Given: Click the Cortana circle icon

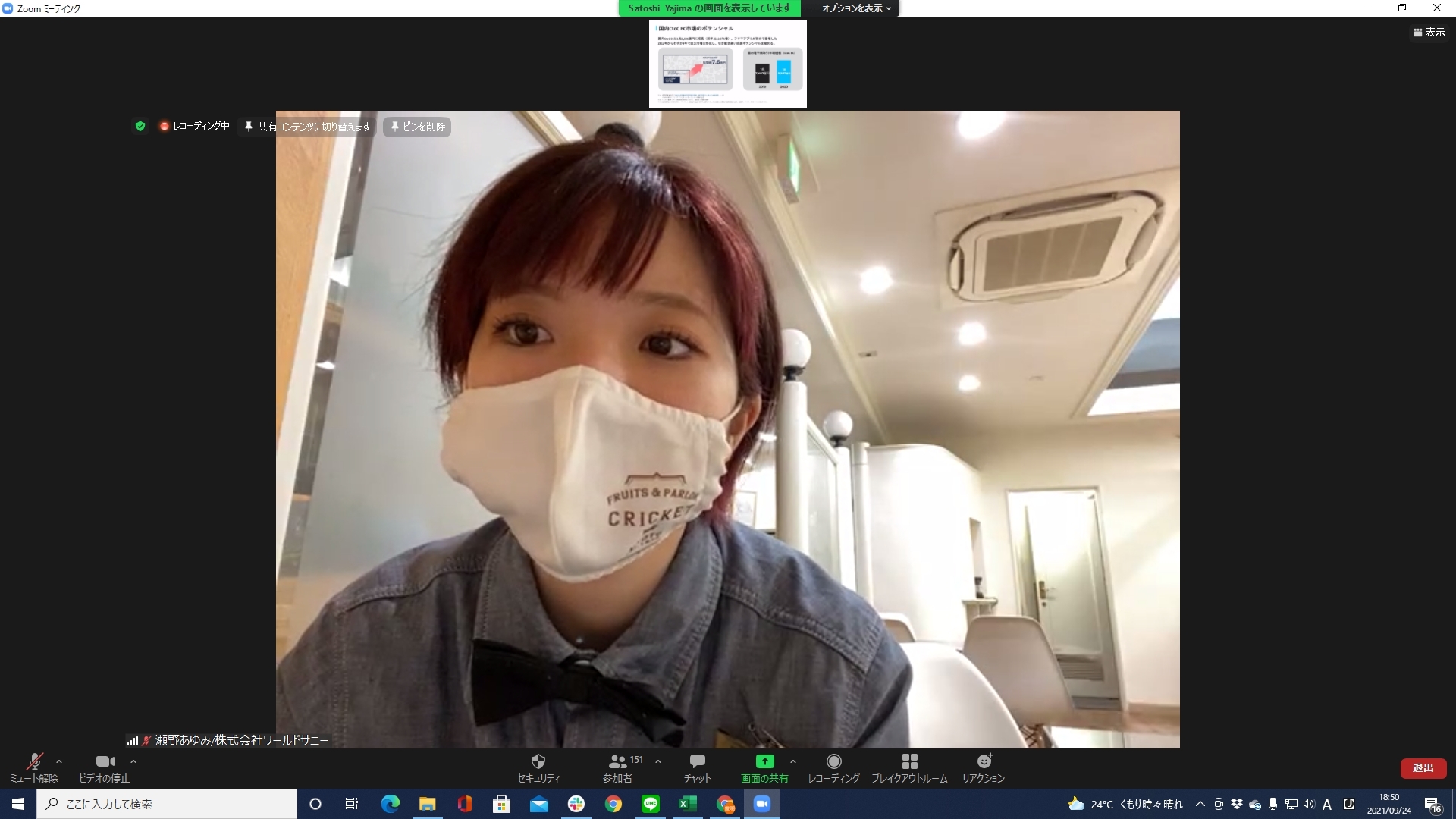Looking at the screenshot, I should tap(315, 804).
